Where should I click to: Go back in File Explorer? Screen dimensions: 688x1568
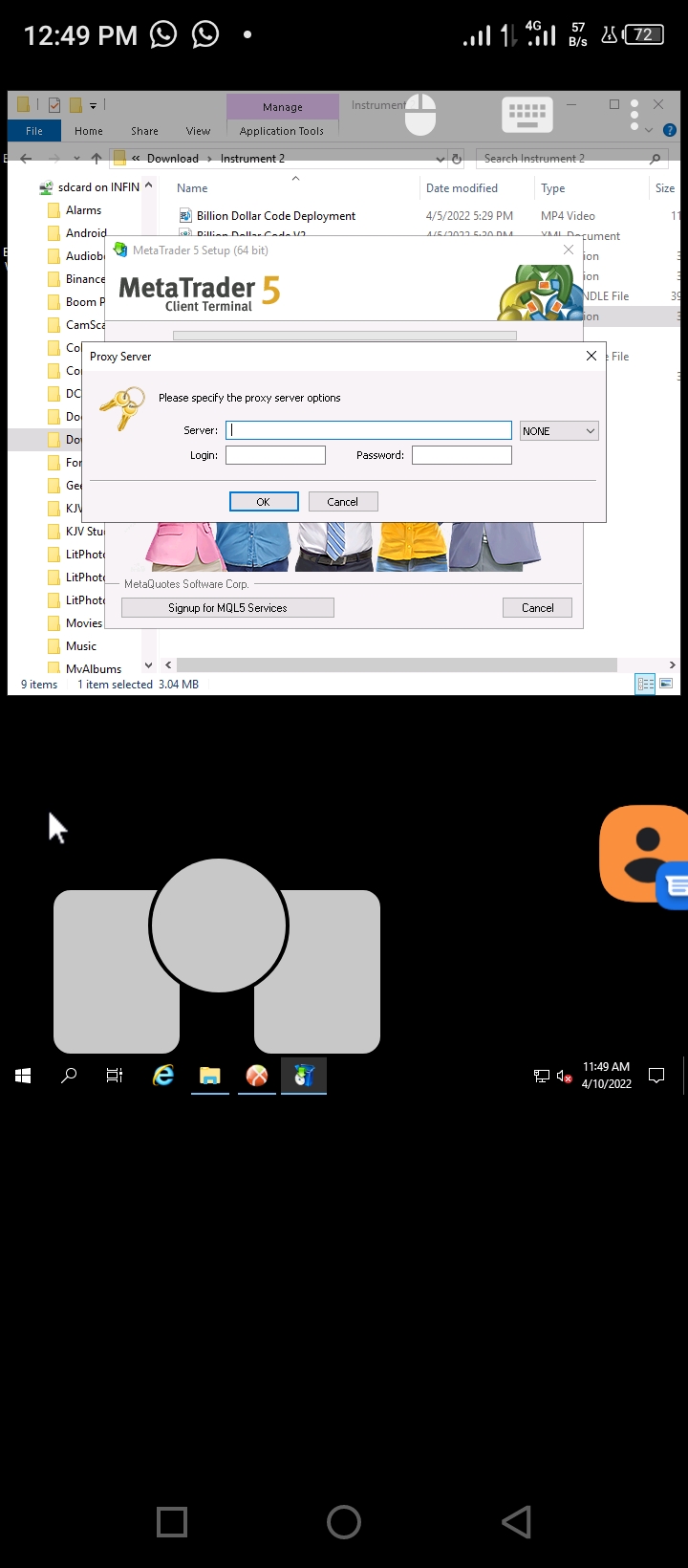point(26,159)
